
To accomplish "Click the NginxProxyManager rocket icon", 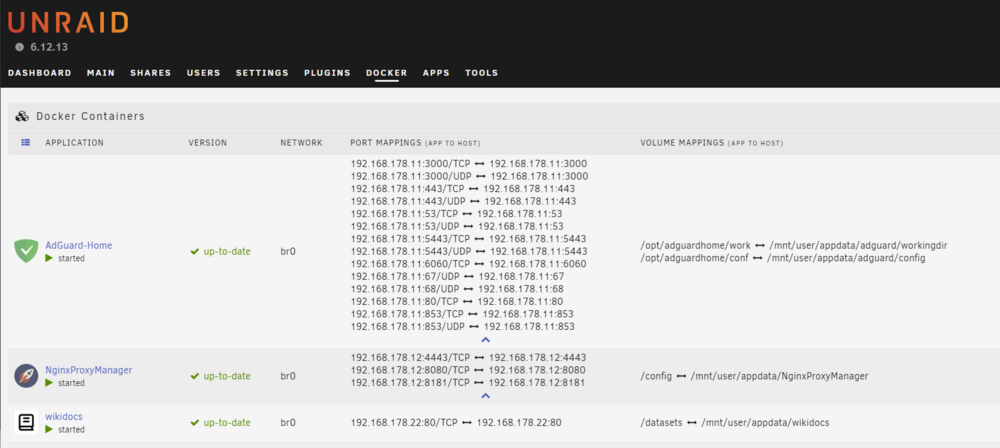I will (26, 376).
